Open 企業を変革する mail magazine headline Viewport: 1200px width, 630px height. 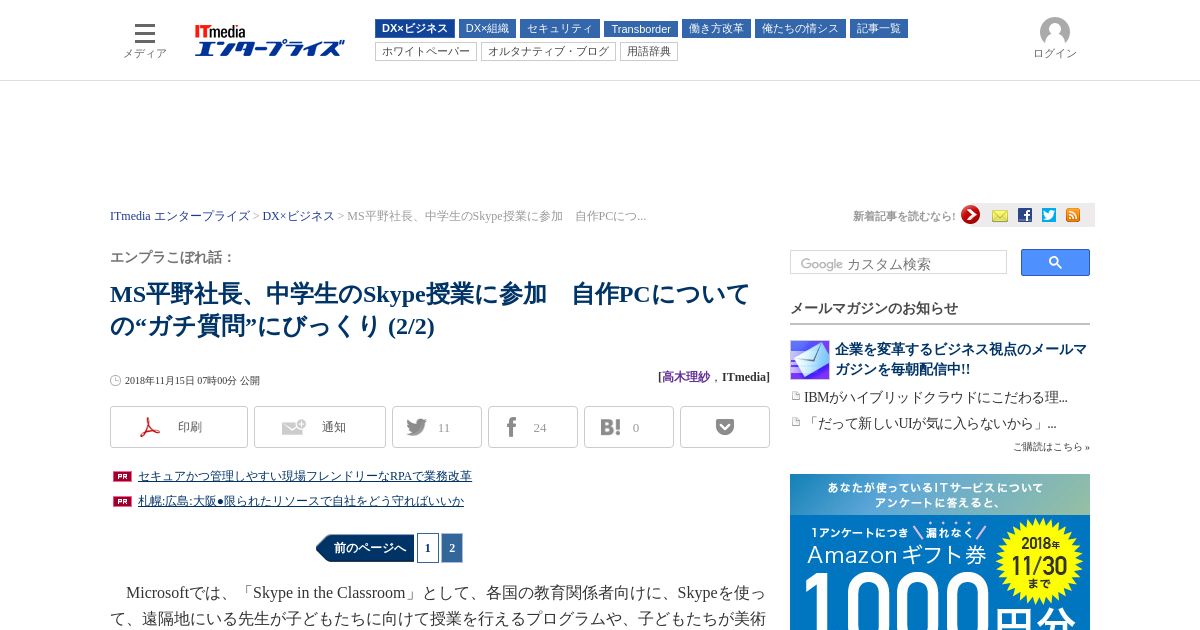point(961,359)
